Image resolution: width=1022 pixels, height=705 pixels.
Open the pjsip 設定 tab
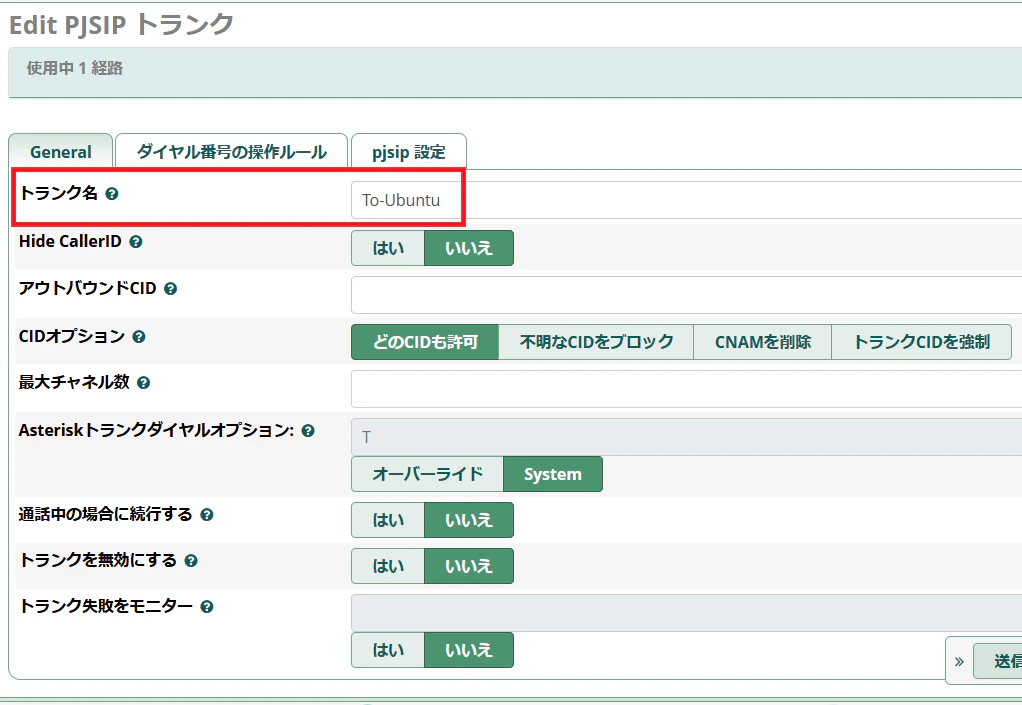pyautogui.click(x=409, y=152)
